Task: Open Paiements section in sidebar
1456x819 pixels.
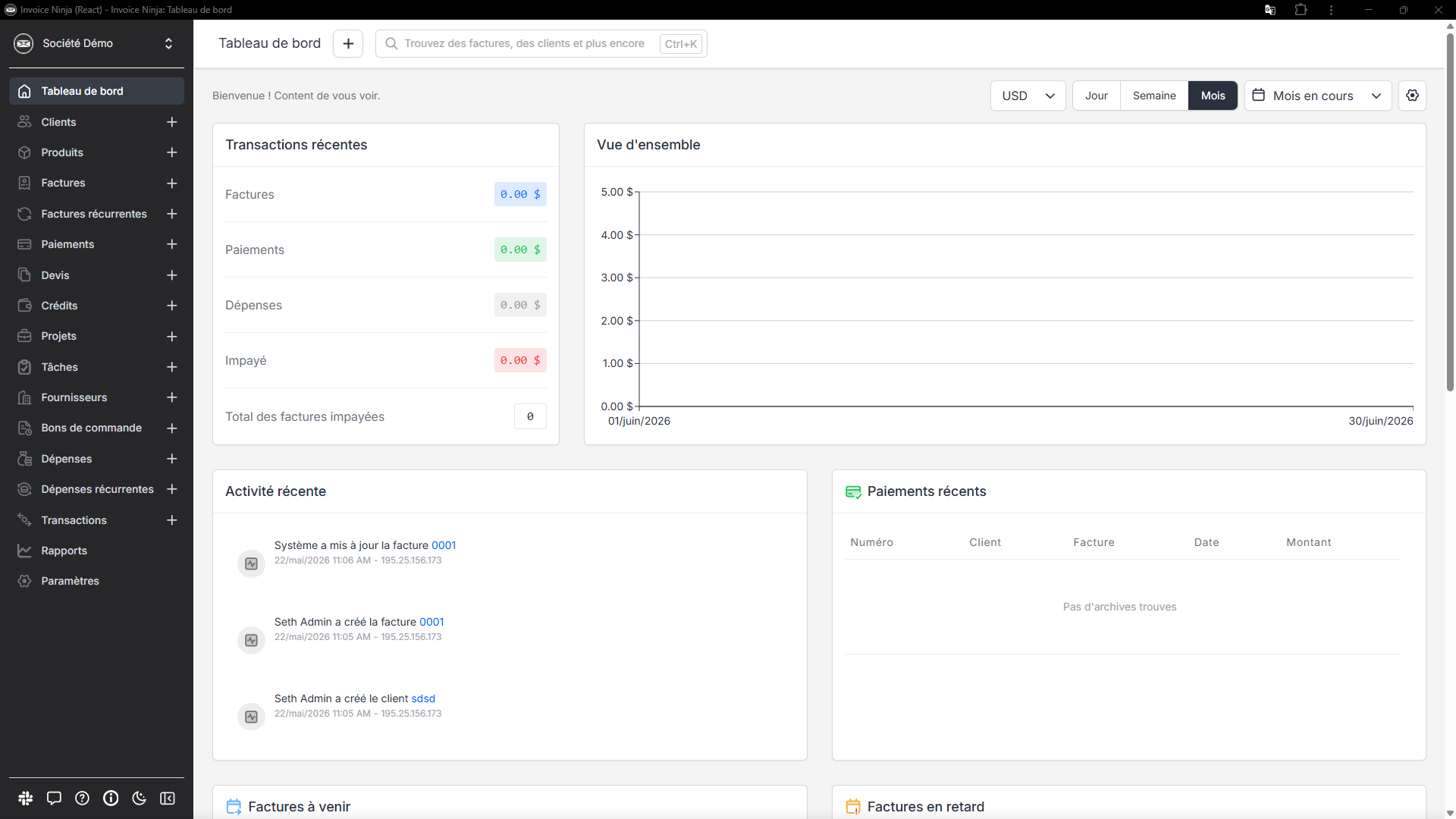Action: coord(67,244)
